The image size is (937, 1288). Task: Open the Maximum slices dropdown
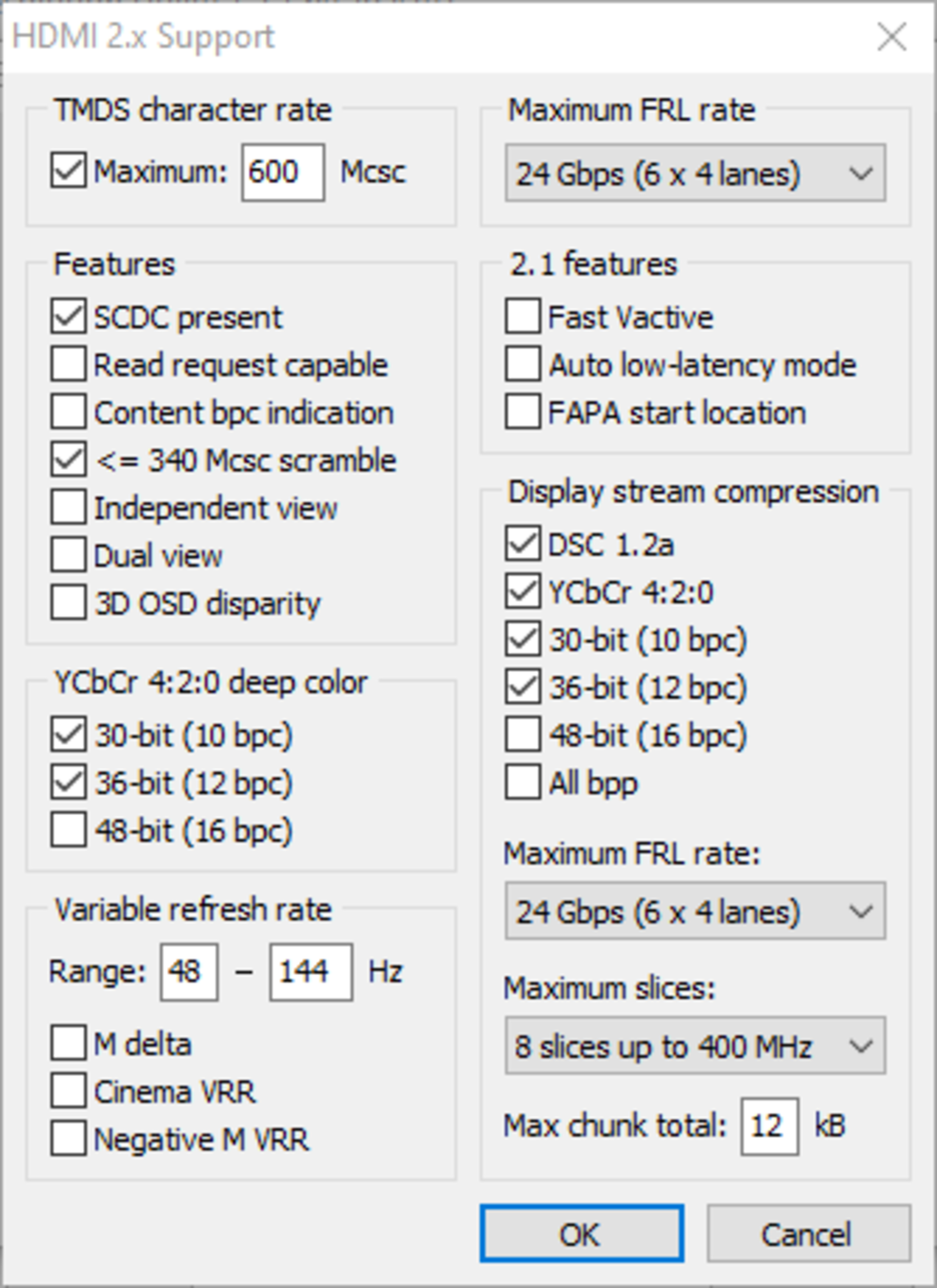click(694, 1045)
